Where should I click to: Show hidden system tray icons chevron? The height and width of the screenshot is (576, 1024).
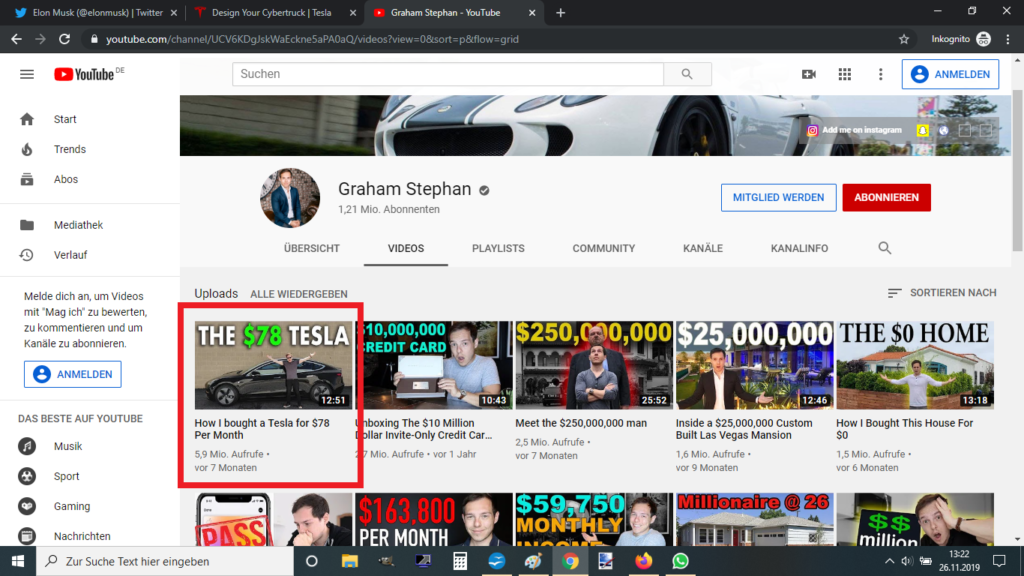tap(889, 561)
